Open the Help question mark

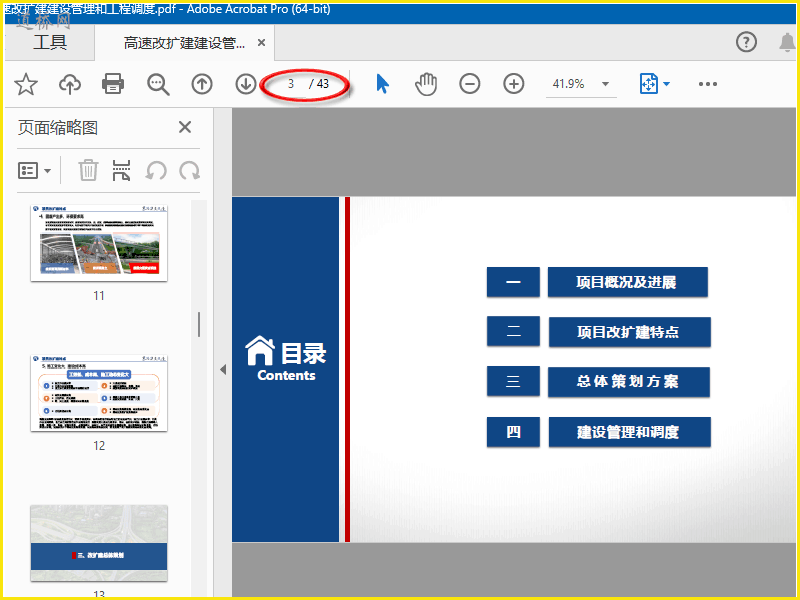tap(746, 42)
